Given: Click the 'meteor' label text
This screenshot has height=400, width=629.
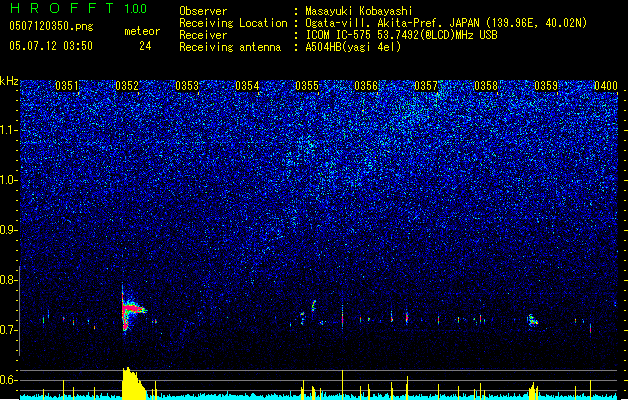Looking at the screenshot, I should (x=142, y=31).
